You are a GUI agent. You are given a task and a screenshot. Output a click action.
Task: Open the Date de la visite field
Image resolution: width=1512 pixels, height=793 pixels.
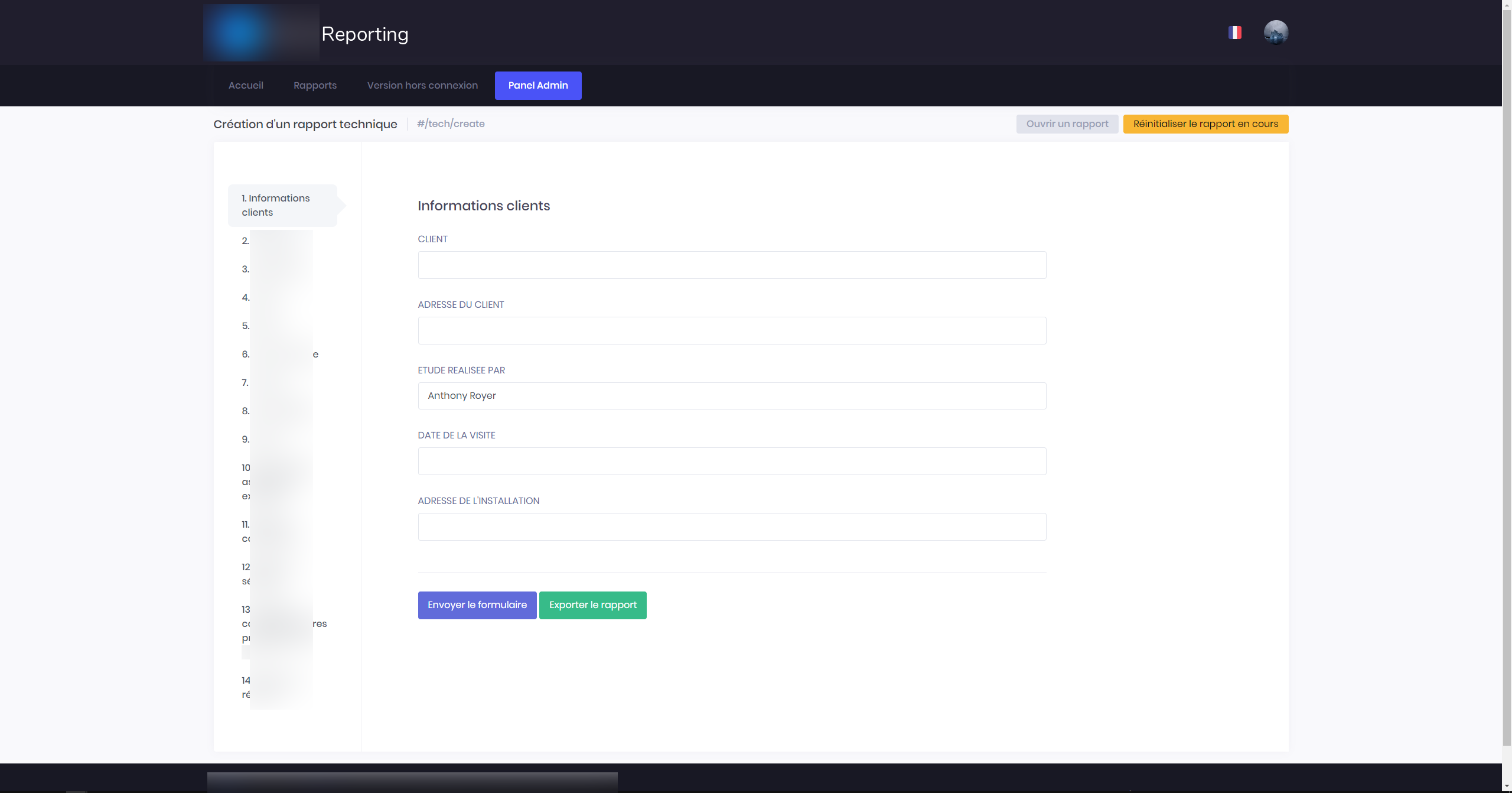coord(732,461)
